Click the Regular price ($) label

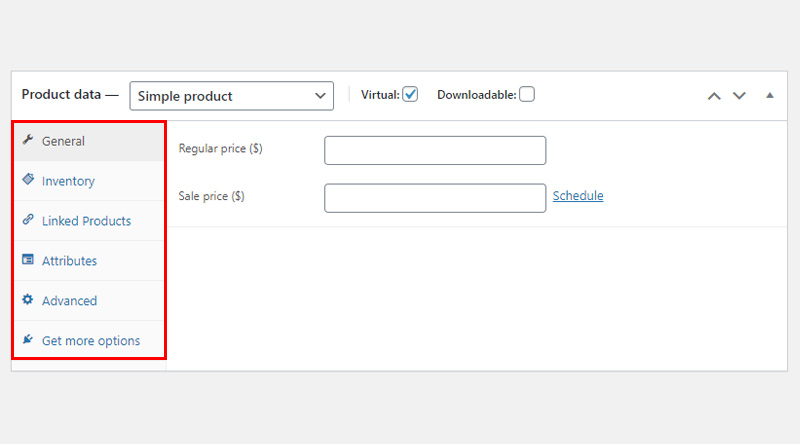pos(220,149)
